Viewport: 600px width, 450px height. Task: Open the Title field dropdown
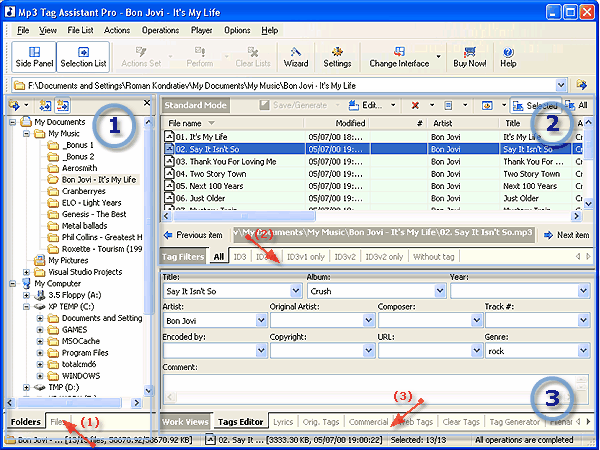coord(296,291)
